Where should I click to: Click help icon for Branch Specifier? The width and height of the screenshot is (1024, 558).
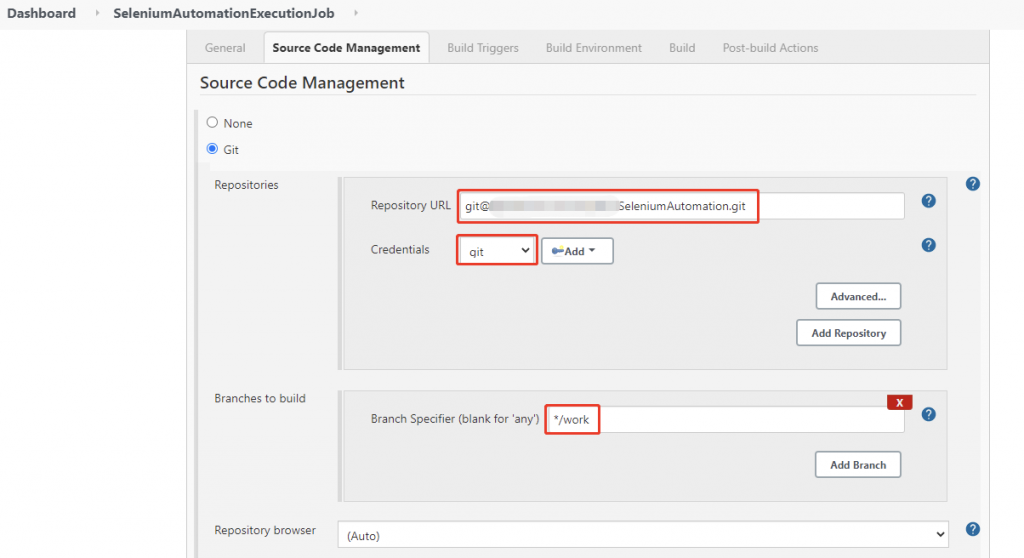(928, 414)
